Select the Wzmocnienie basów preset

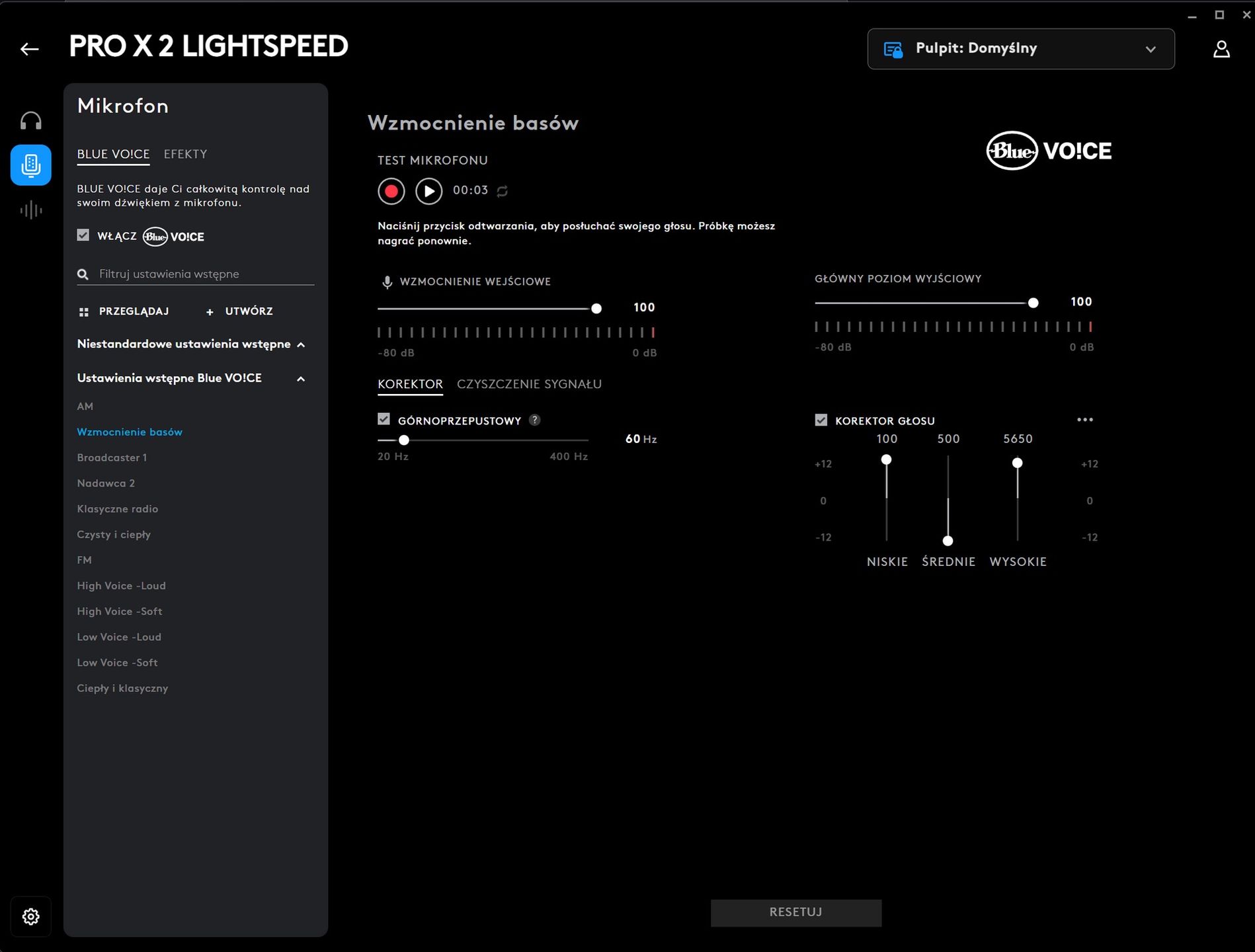coord(130,432)
